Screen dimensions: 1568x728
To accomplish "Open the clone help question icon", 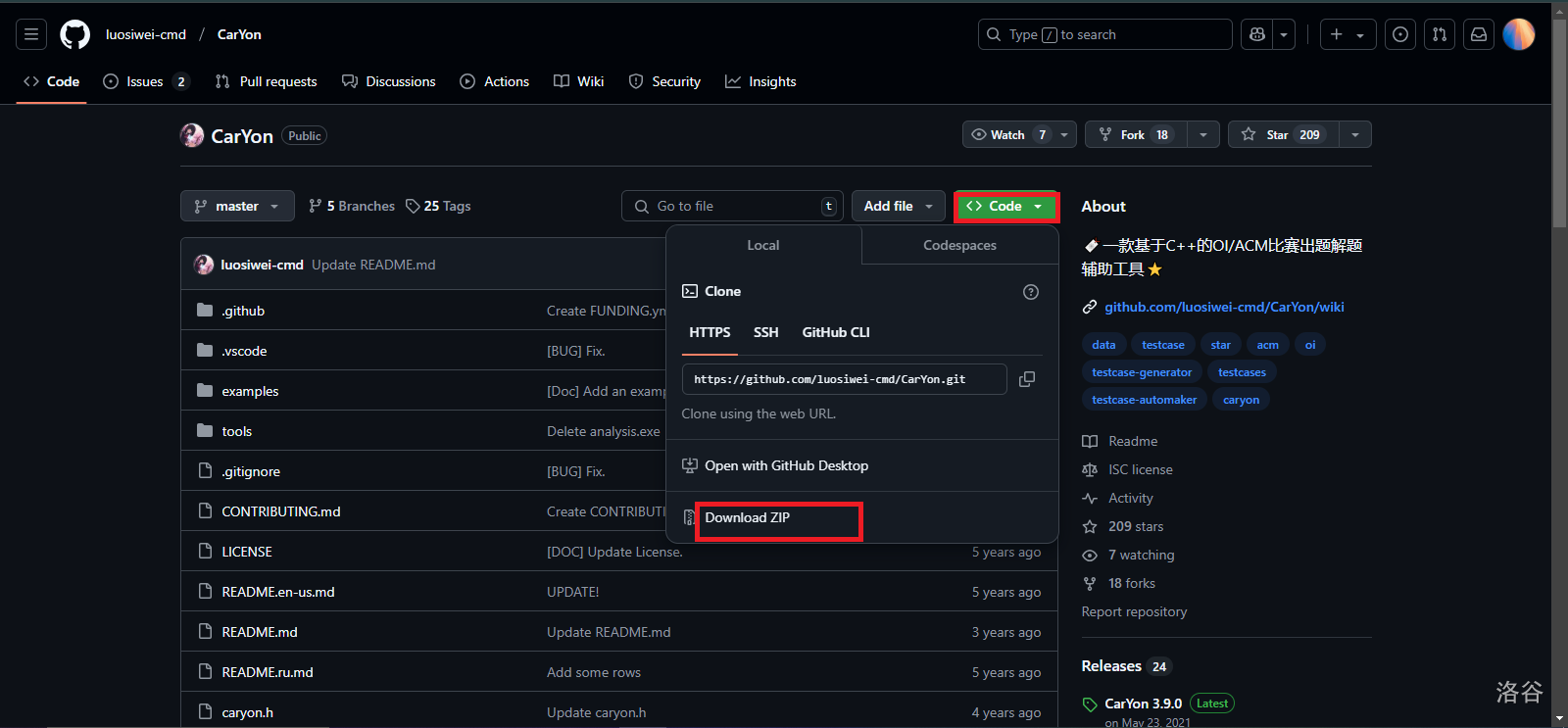I will 1030,292.
